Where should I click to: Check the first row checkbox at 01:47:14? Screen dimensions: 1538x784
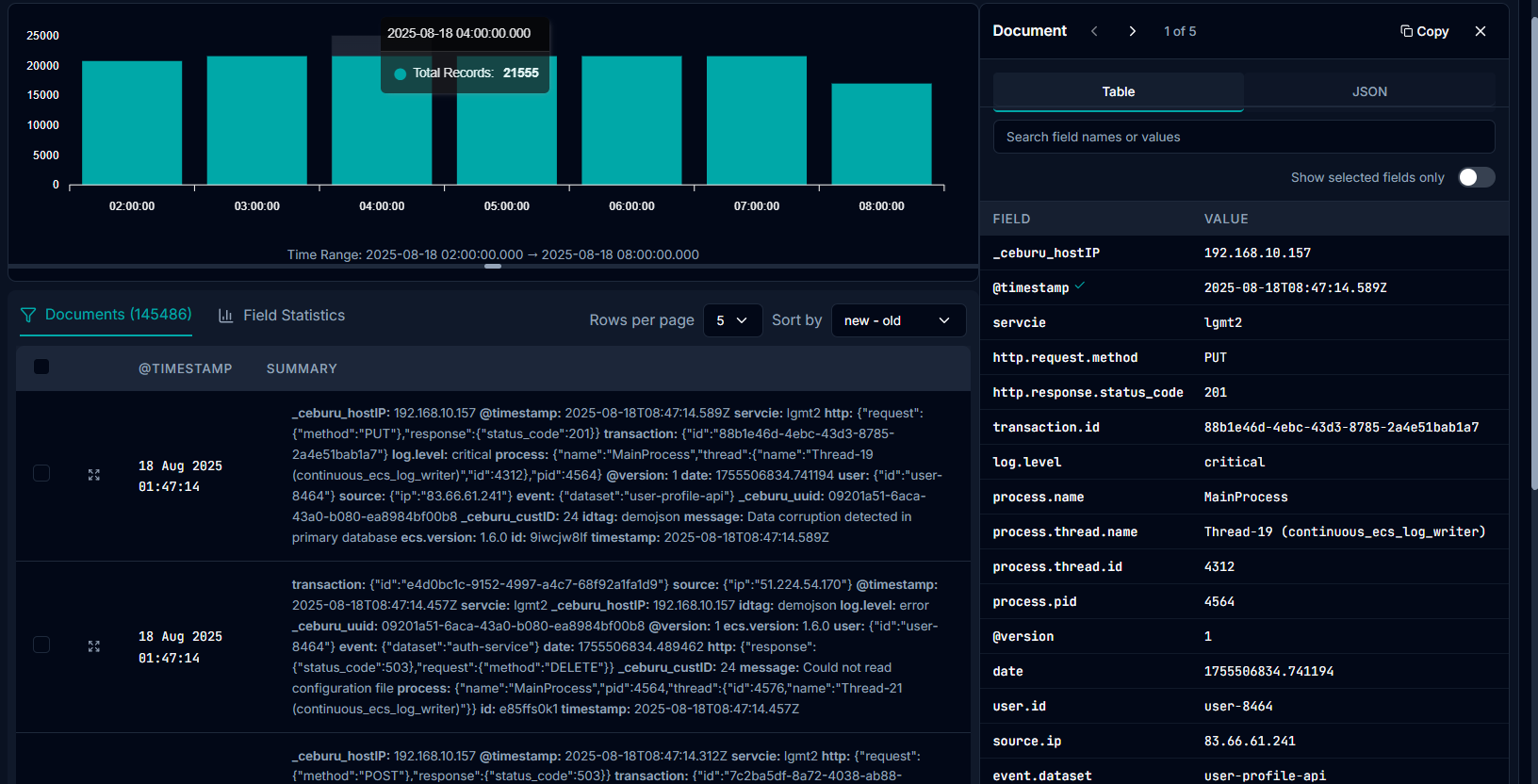point(41,473)
